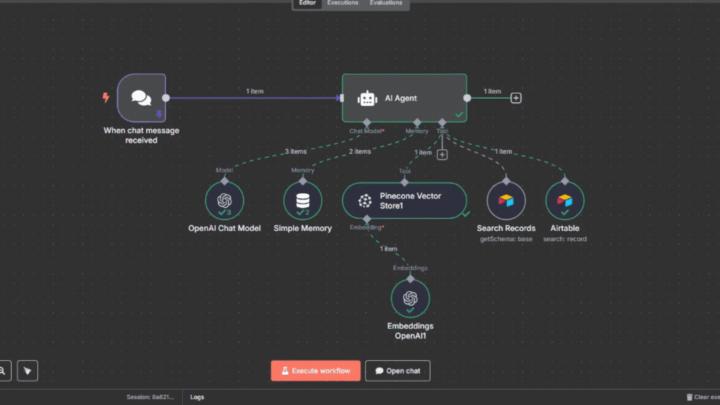Open the Embeddings OpenAI1 node

click(410, 298)
